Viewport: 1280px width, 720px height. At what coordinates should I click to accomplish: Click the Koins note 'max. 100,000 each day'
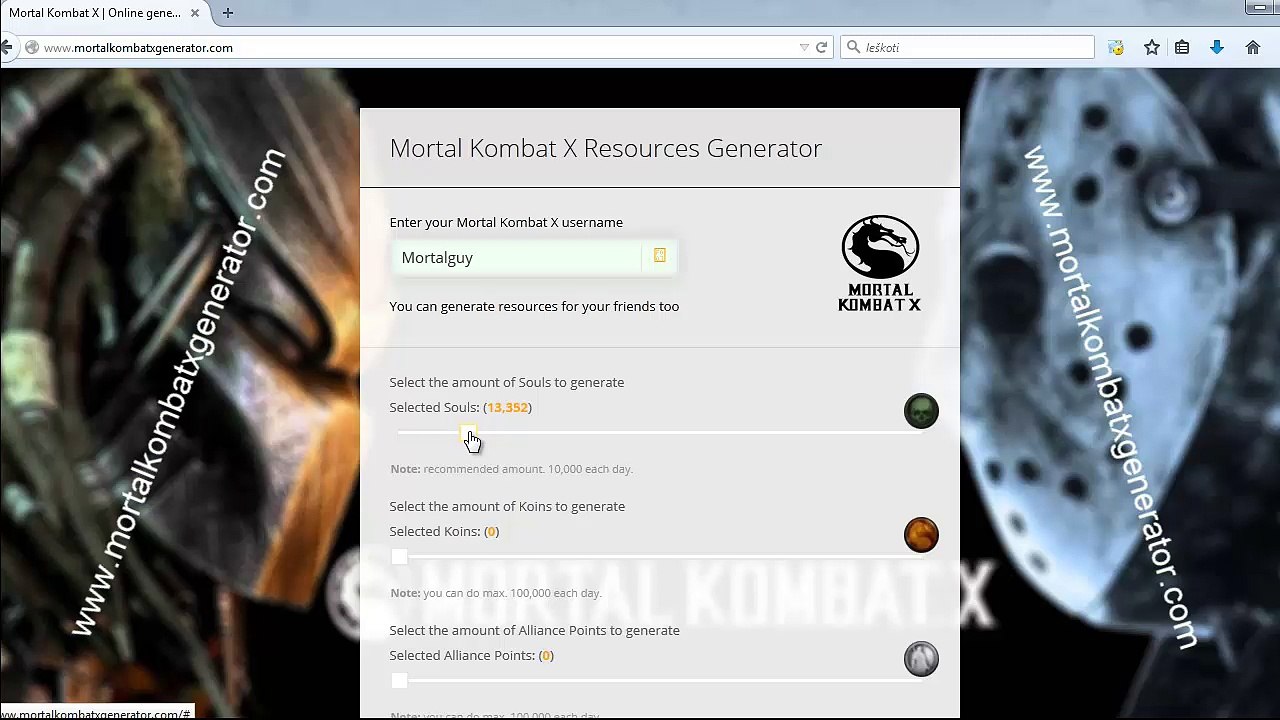(495, 593)
